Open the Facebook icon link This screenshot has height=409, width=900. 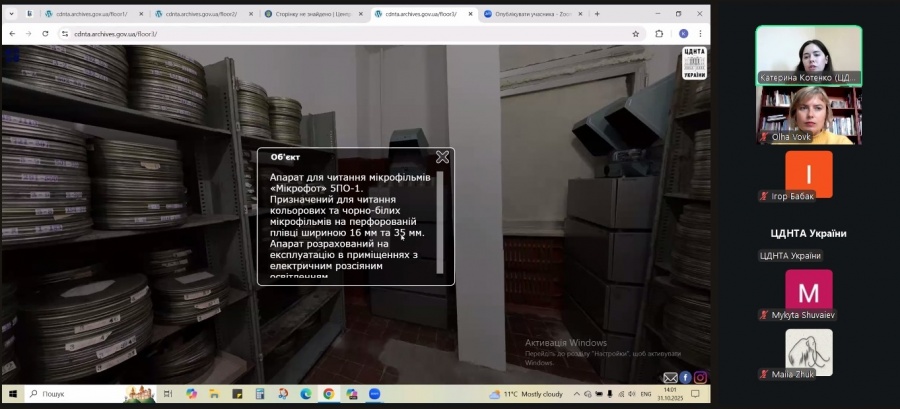coord(686,377)
